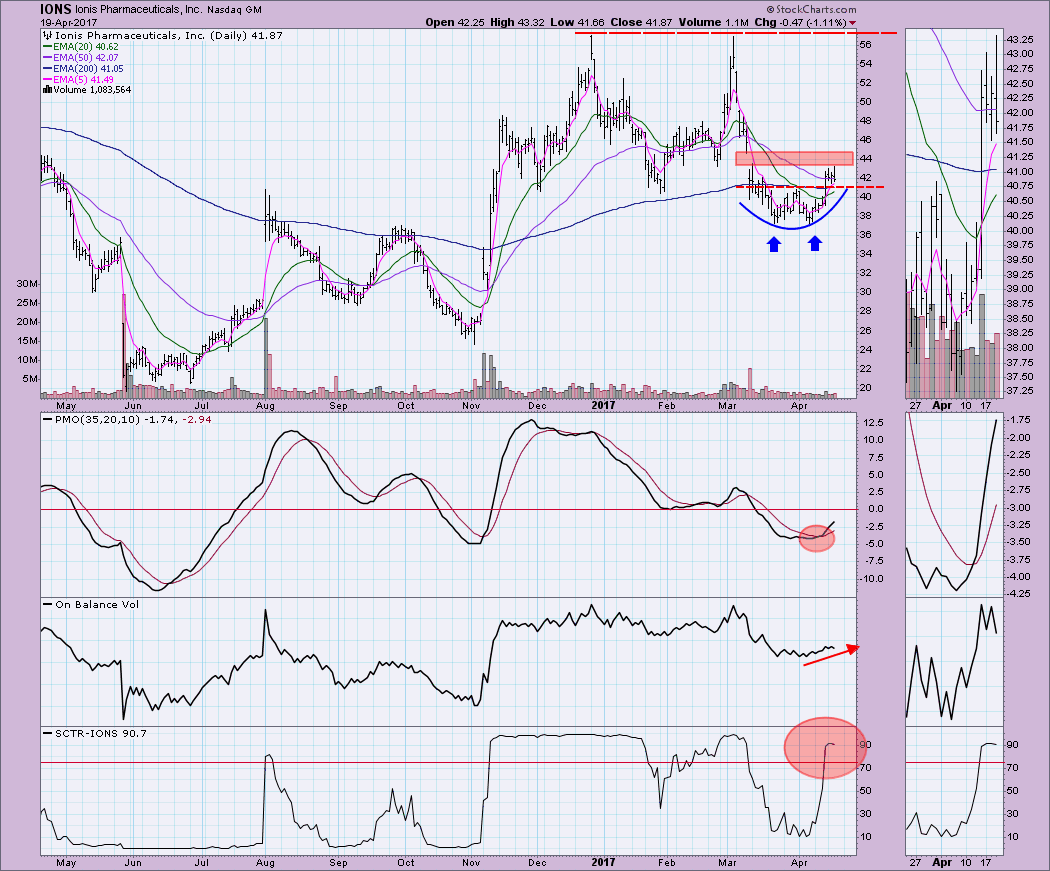Click the 'Open 42.25' value
Image resolution: width=1050 pixels, height=871 pixels.
(x=455, y=22)
